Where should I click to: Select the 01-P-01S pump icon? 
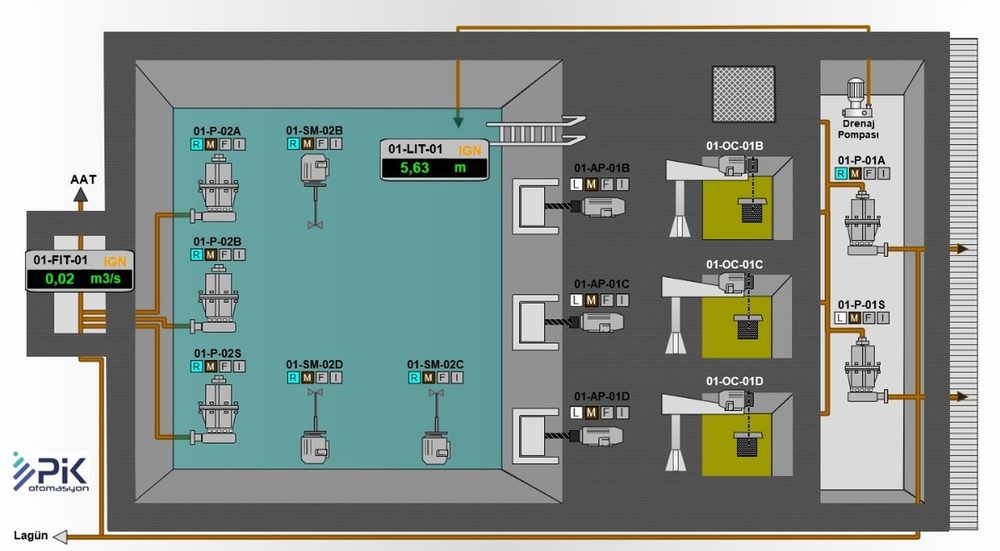(866, 369)
